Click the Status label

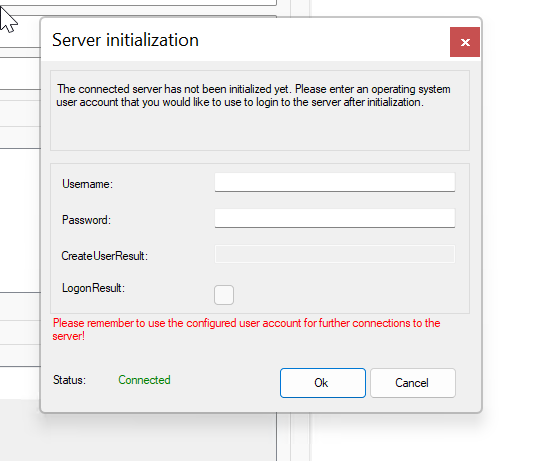point(69,380)
